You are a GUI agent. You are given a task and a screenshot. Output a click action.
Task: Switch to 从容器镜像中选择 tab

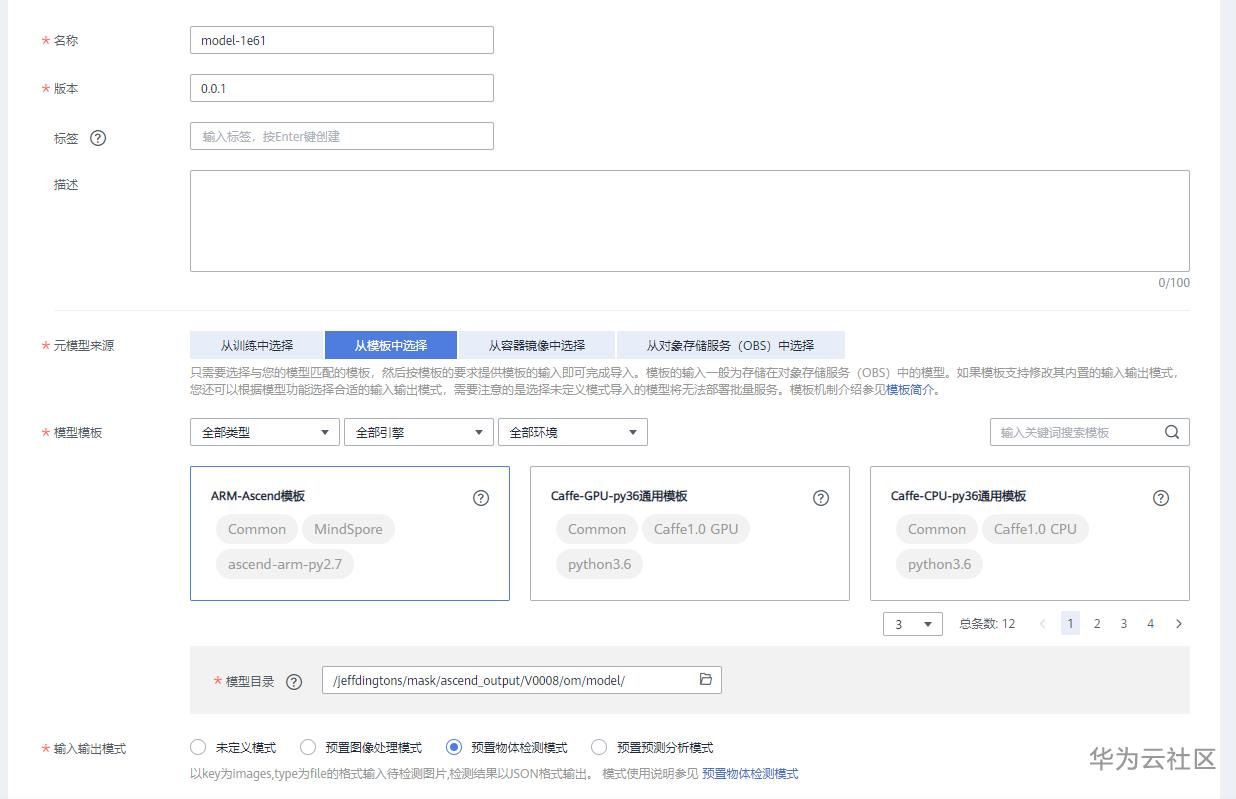(x=537, y=345)
